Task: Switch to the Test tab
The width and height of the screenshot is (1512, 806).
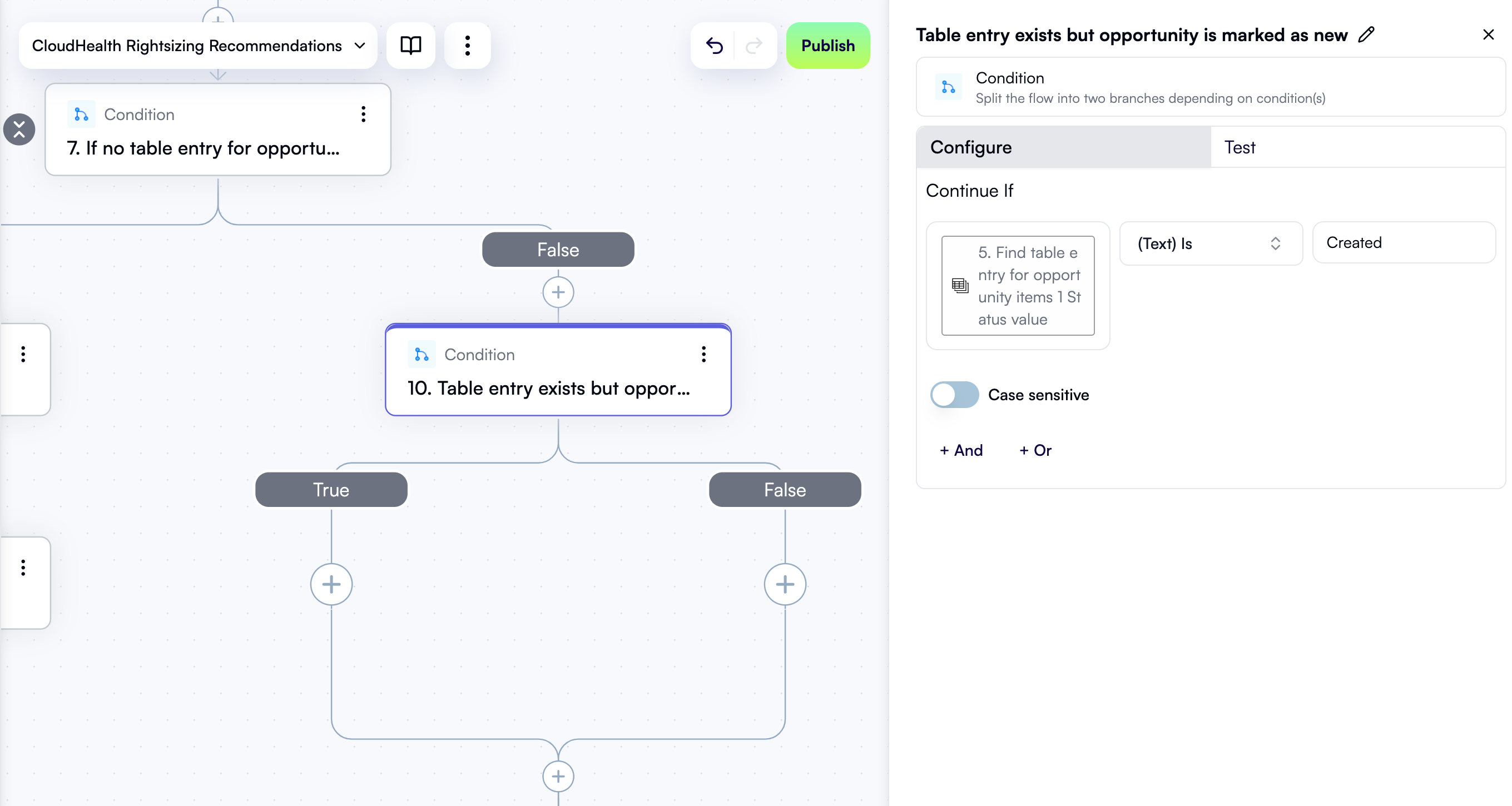Action: 1239,147
